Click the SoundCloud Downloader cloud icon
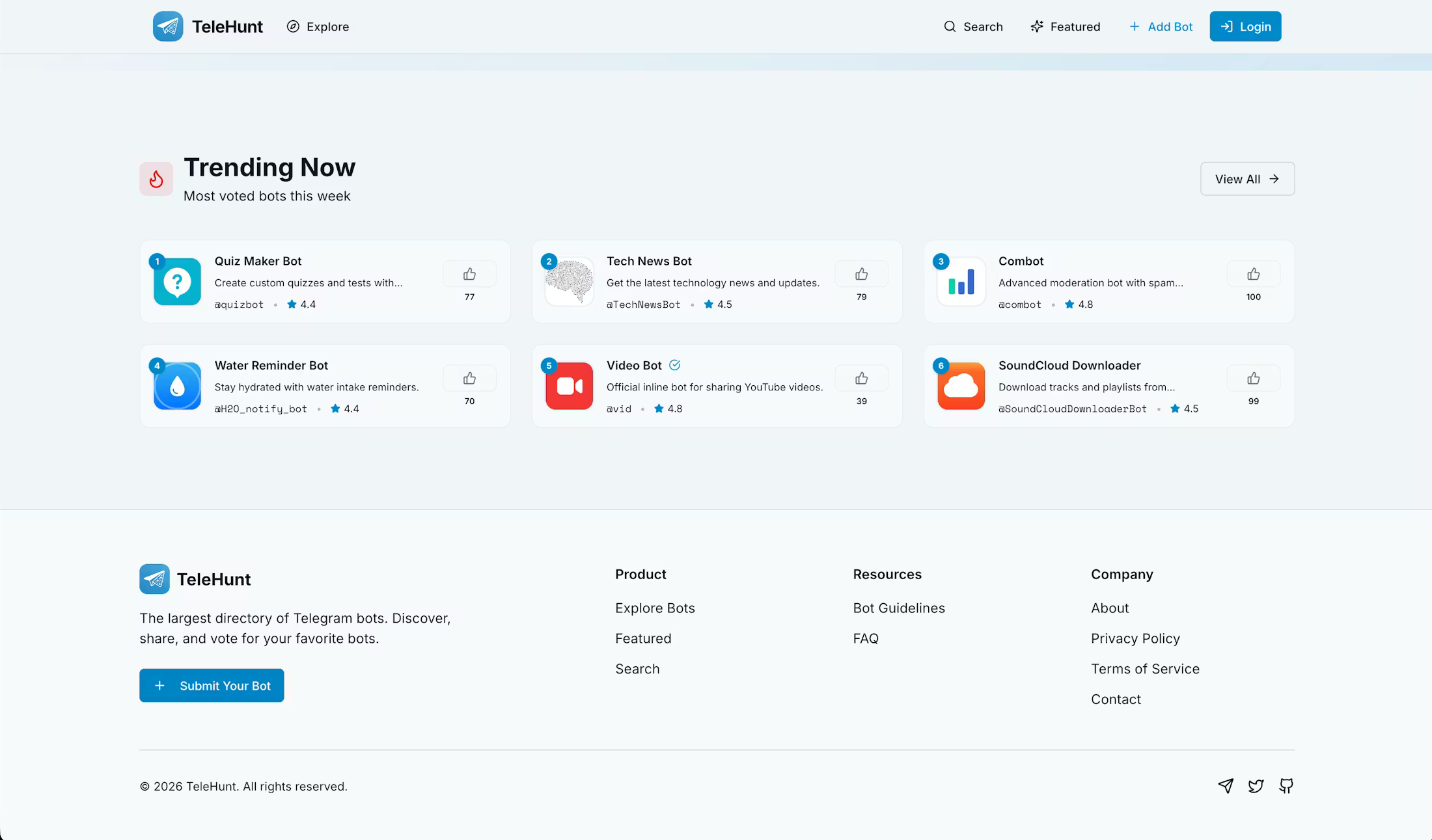Image resolution: width=1432 pixels, height=840 pixels. [961, 386]
